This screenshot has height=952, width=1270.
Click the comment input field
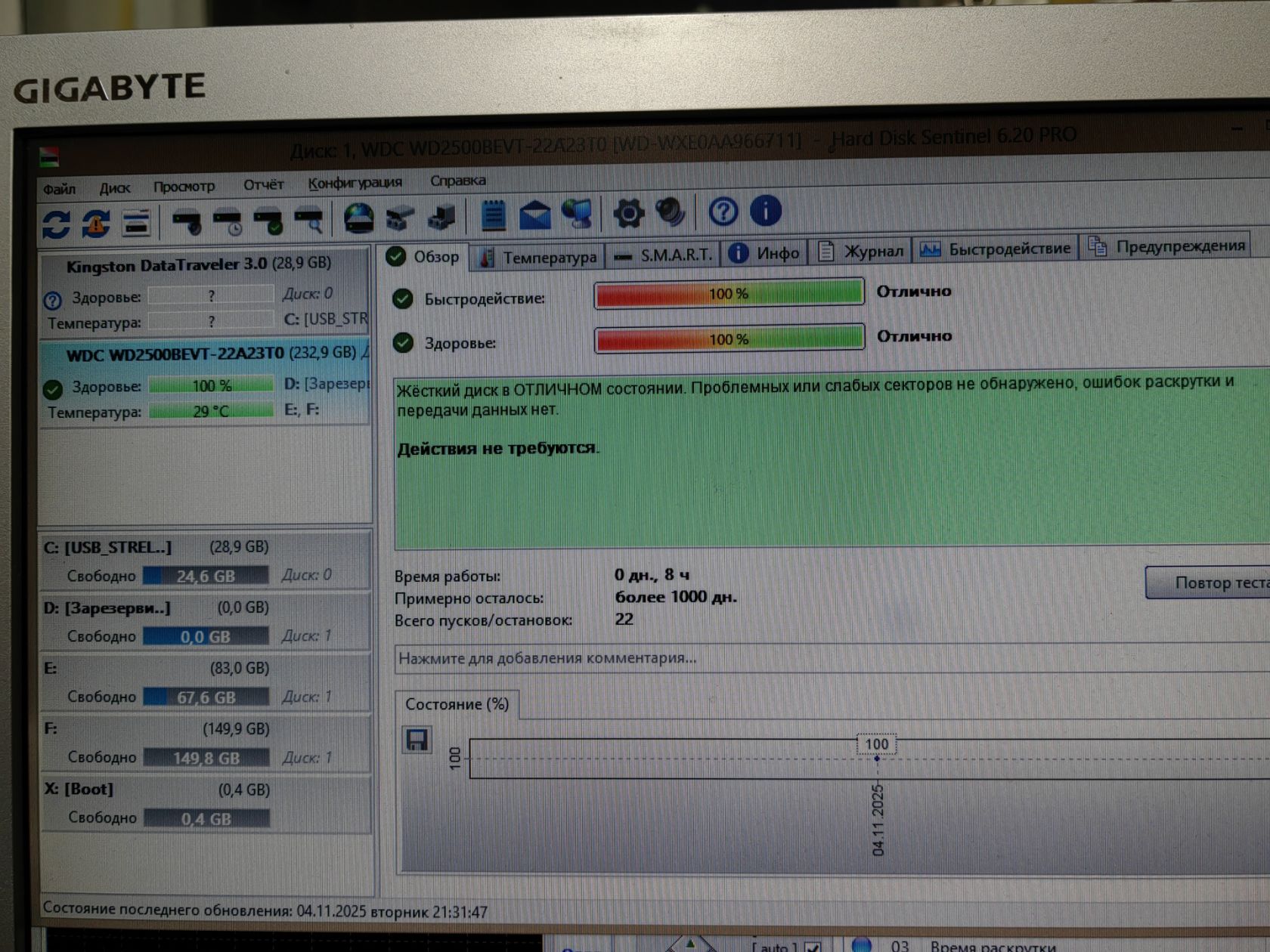pyautogui.click(x=832, y=657)
